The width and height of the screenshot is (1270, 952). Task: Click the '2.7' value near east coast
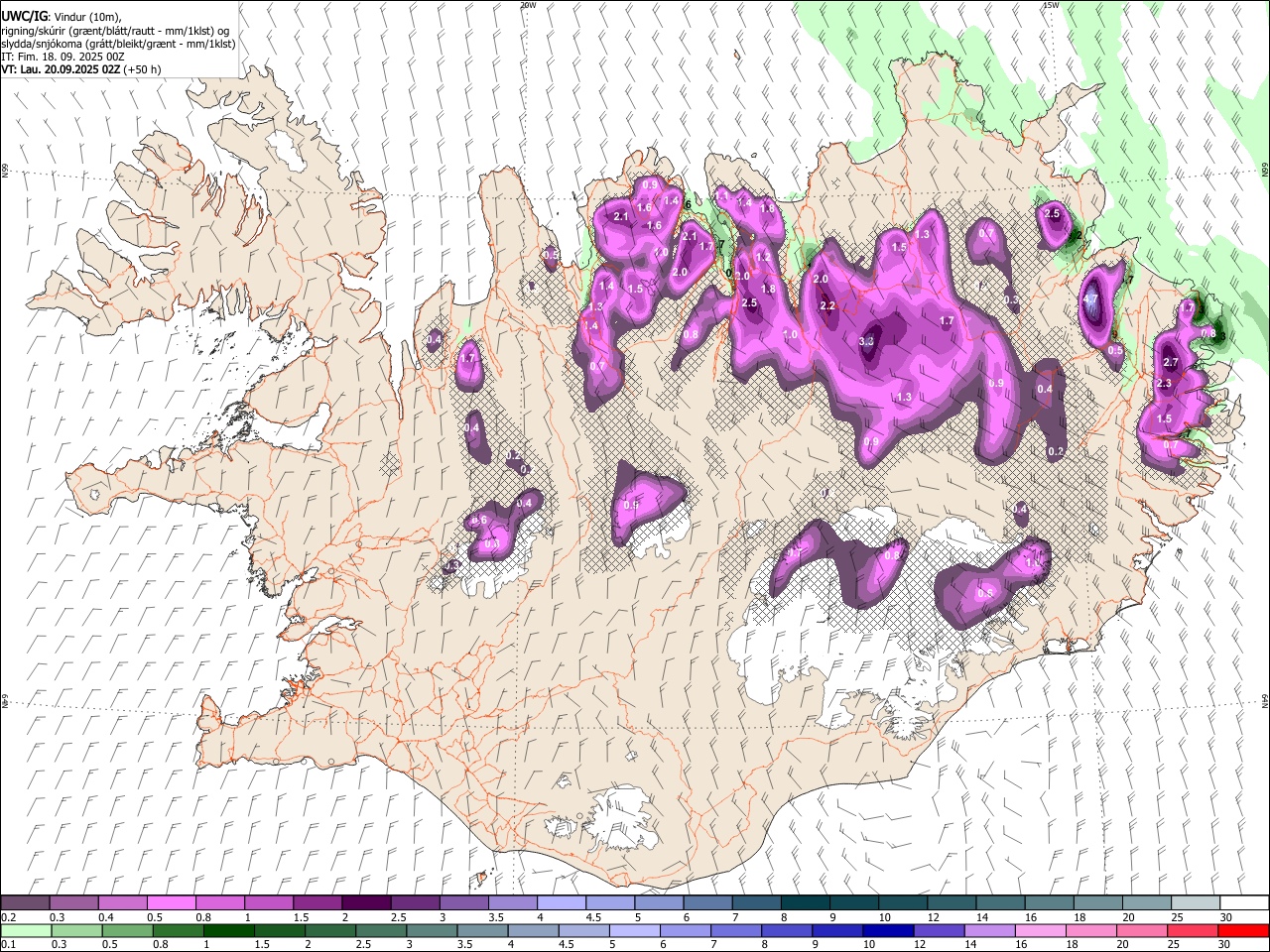1171,362
